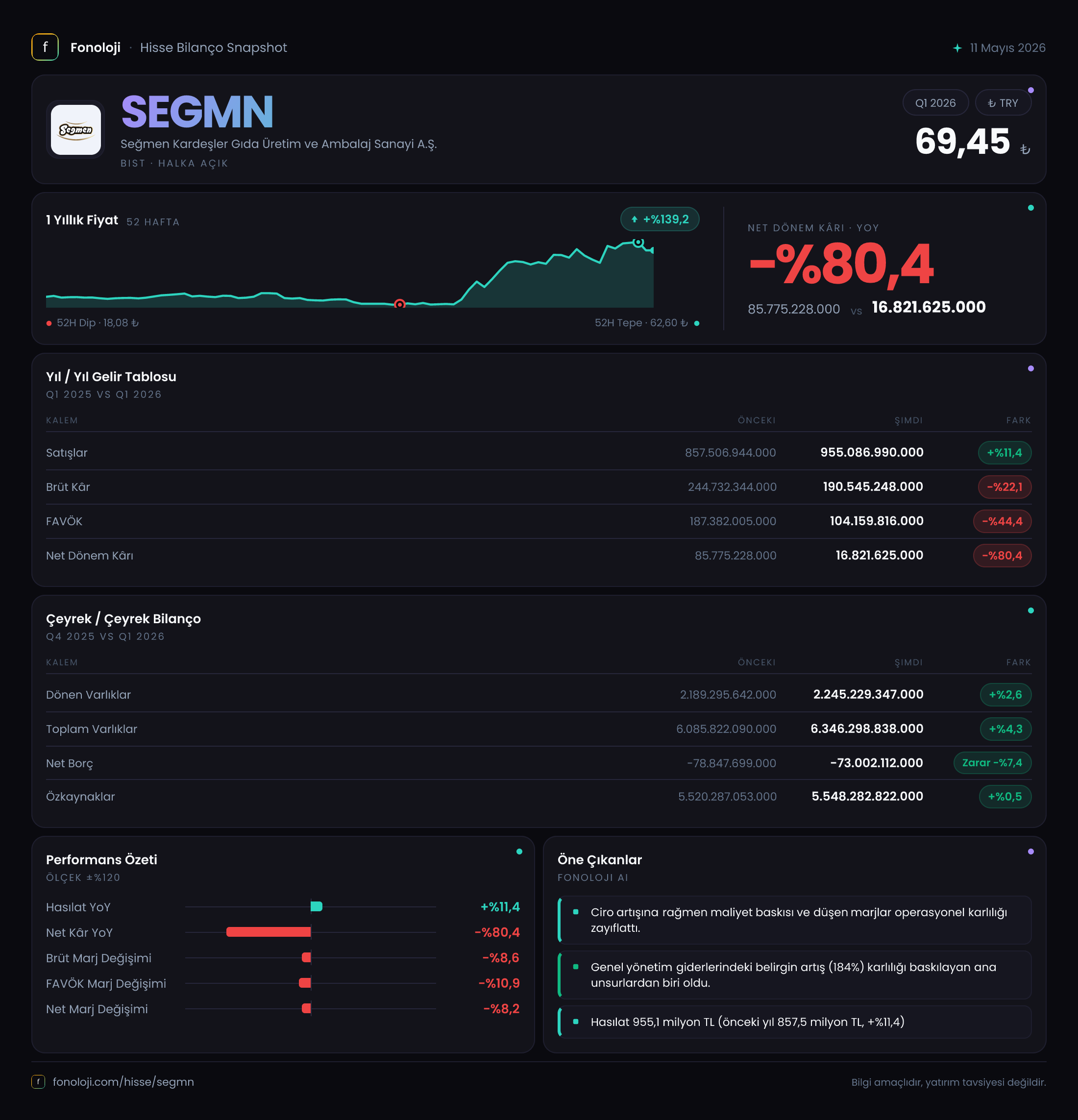Click the Zarar -%7,4 badge in Net Borç row
Screen dimensions: 1078x1120
coord(992,763)
